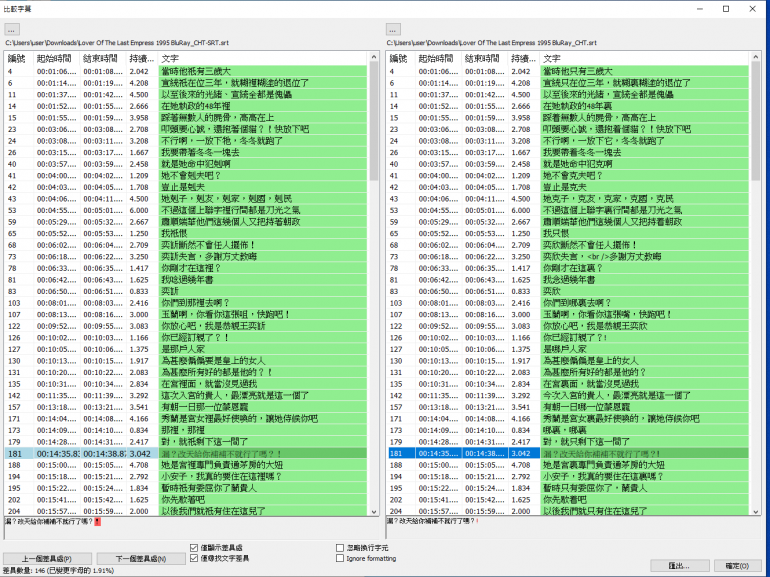Image resolution: width=770 pixels, height=577 pixels.
Task: Select row number 122 in right list
Action: tap(396, 326)
